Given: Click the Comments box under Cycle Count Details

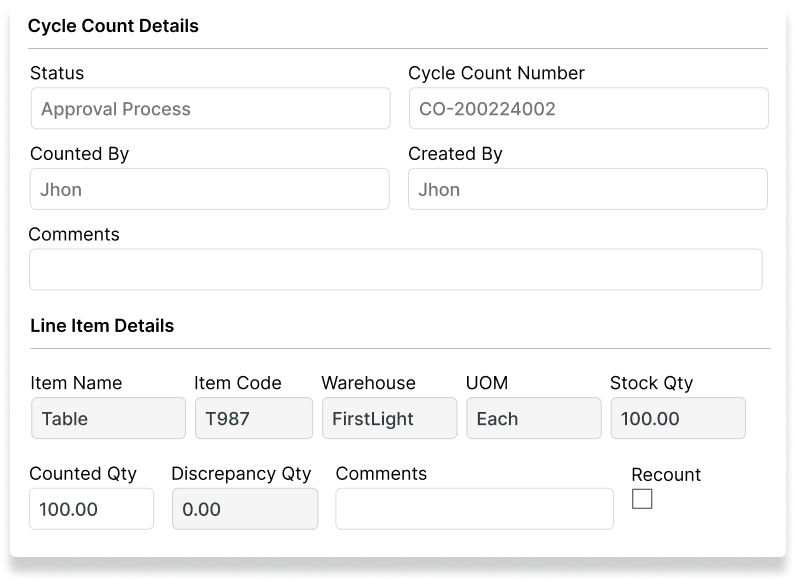Looking at the screenshot, I should tap(396, 270).
